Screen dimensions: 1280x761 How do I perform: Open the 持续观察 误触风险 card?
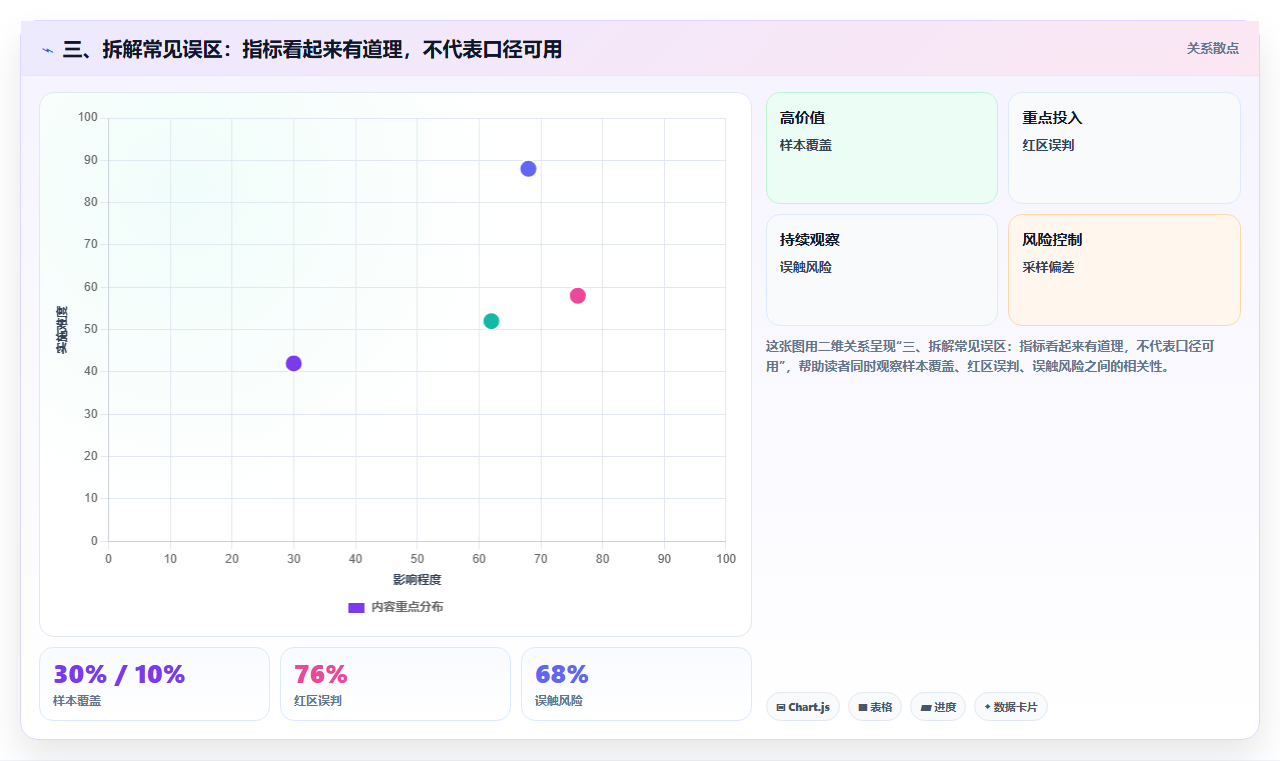882,270
